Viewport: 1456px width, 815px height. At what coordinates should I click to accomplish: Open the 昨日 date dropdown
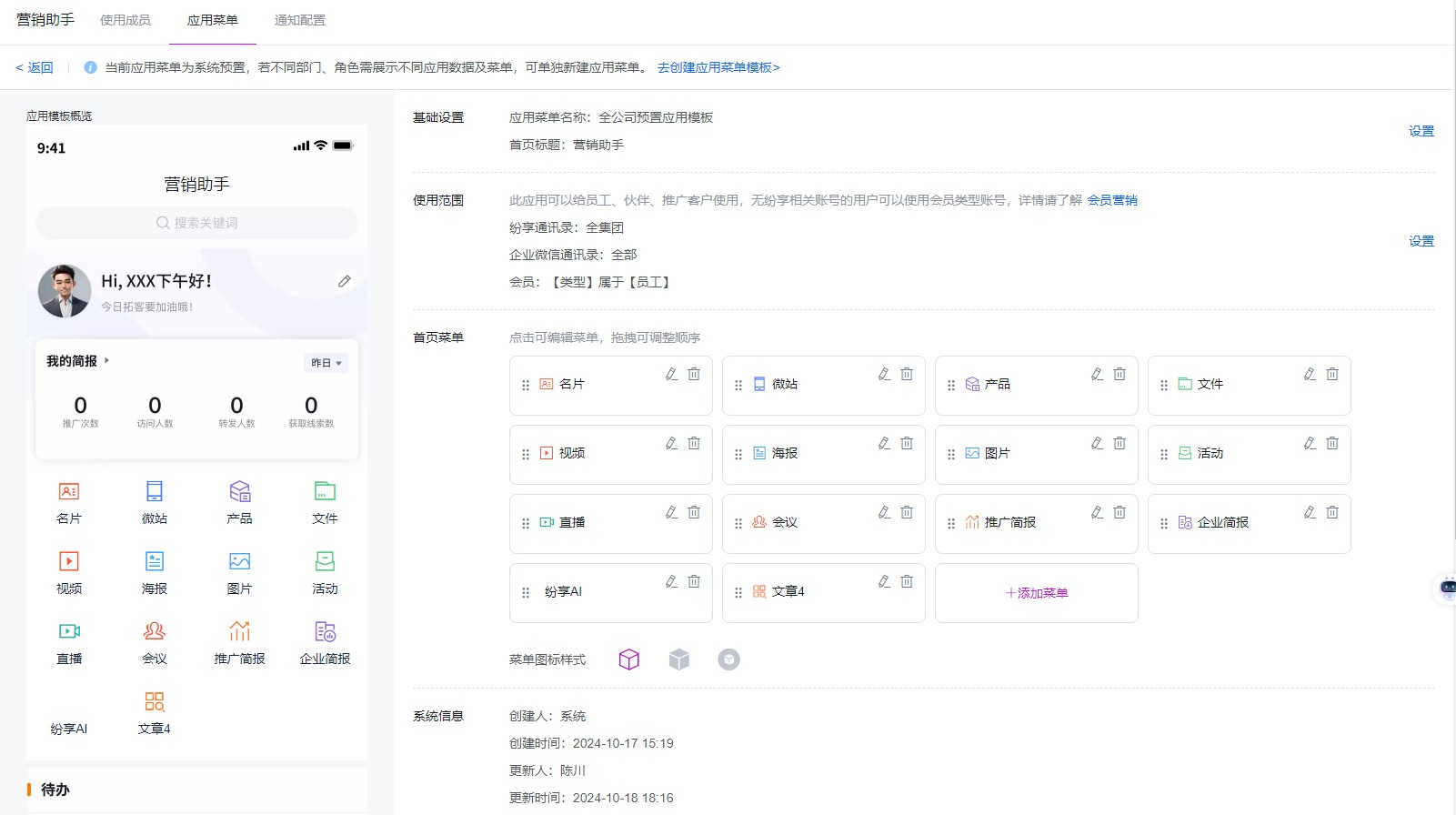tap(326, 363)
